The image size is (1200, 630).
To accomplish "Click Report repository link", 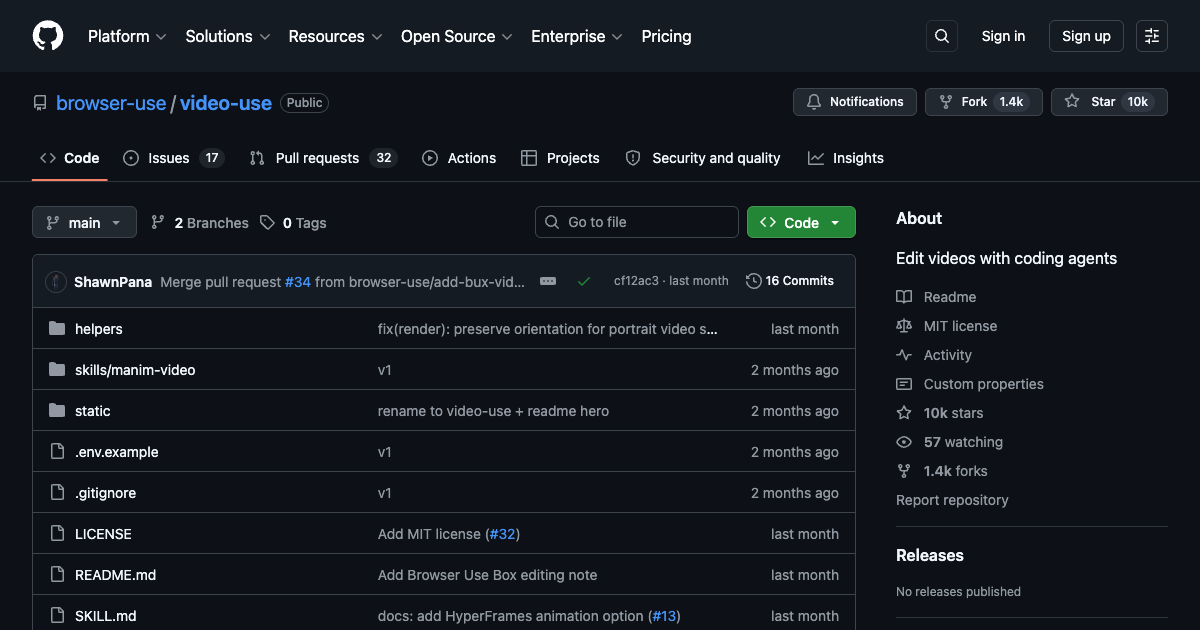I will coord(952,500).
